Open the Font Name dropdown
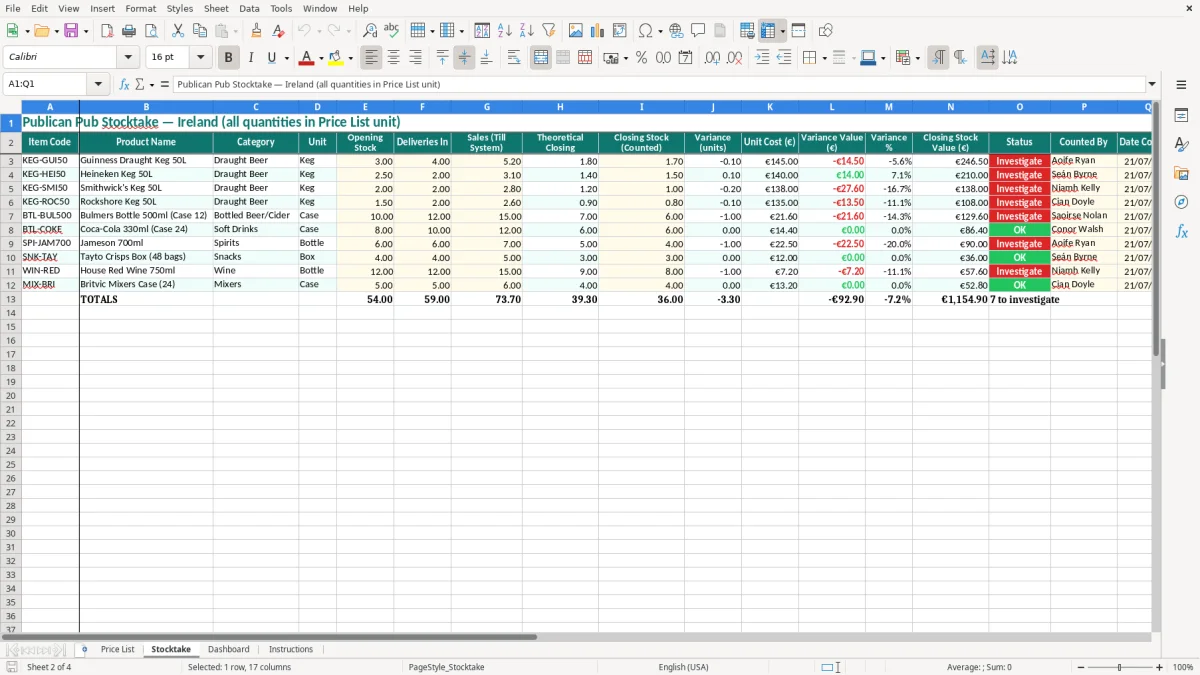Image resolution: width=1200 pixels, height=675 pixels. 128,58
